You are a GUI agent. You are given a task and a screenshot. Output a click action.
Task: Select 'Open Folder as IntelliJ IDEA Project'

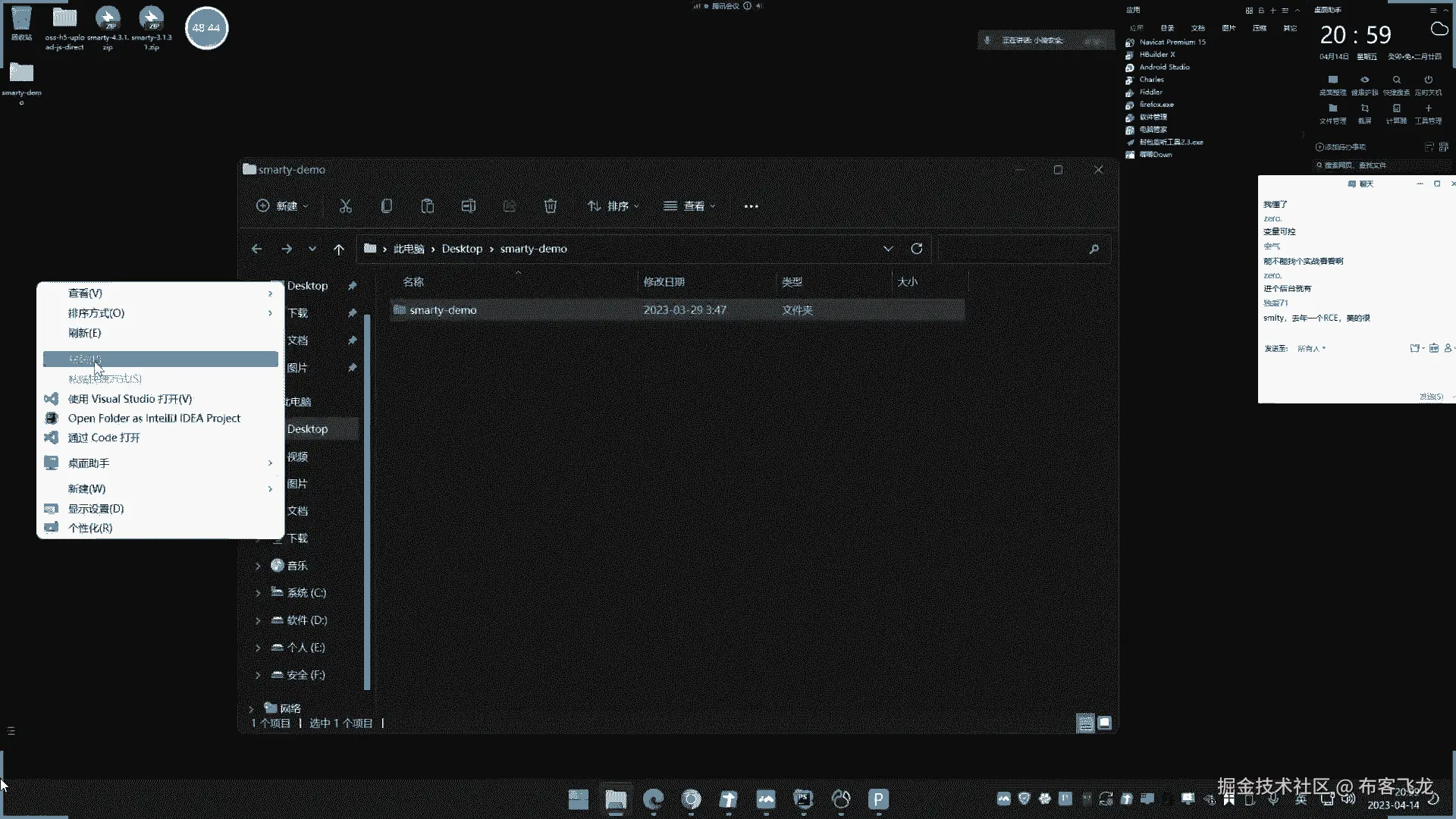click(x=154, y=419)
